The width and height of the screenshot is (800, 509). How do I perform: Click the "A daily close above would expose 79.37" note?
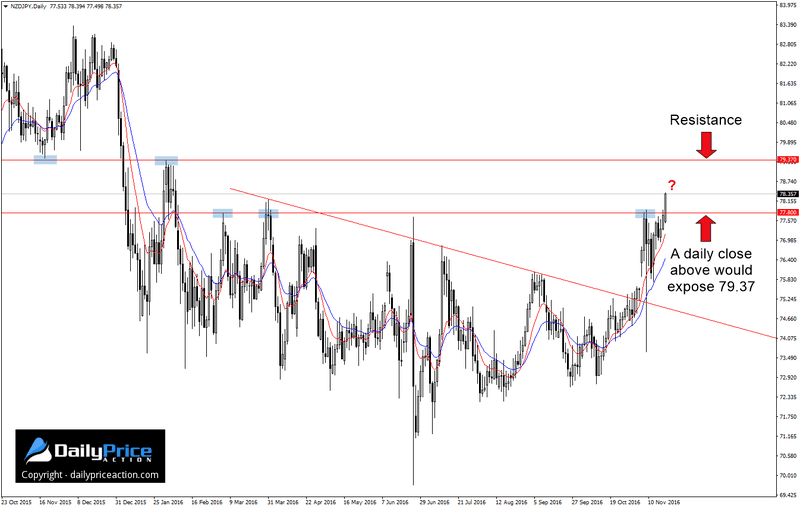711,270
